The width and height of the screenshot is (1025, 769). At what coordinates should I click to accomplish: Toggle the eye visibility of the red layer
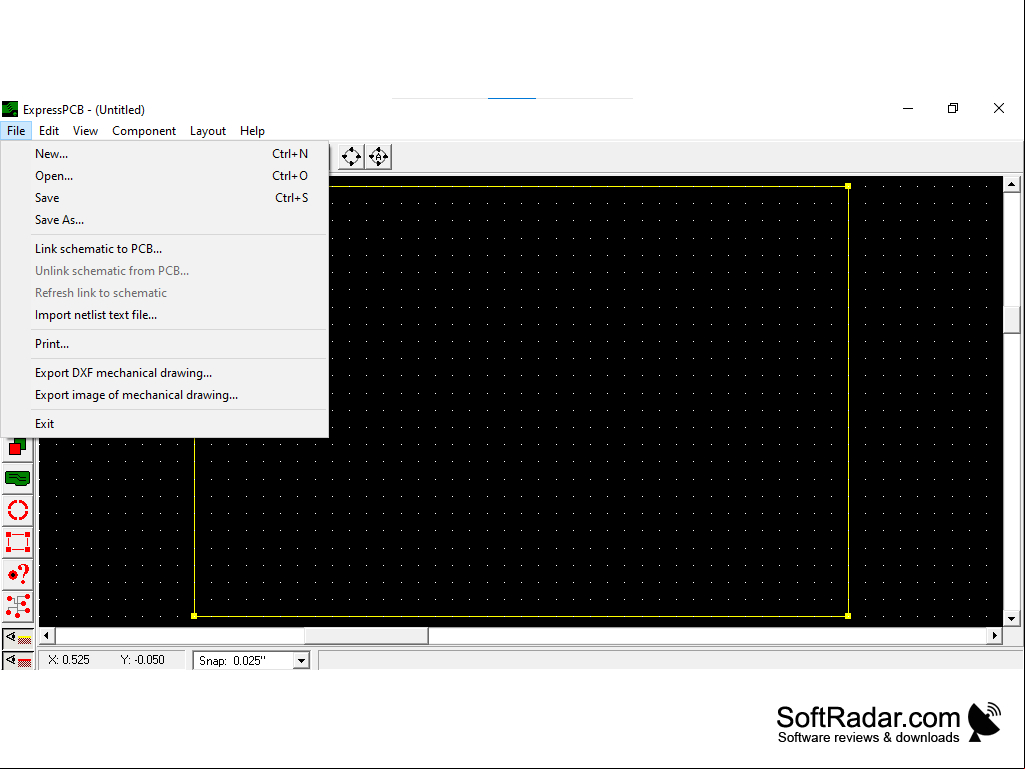tap(18, 660)
